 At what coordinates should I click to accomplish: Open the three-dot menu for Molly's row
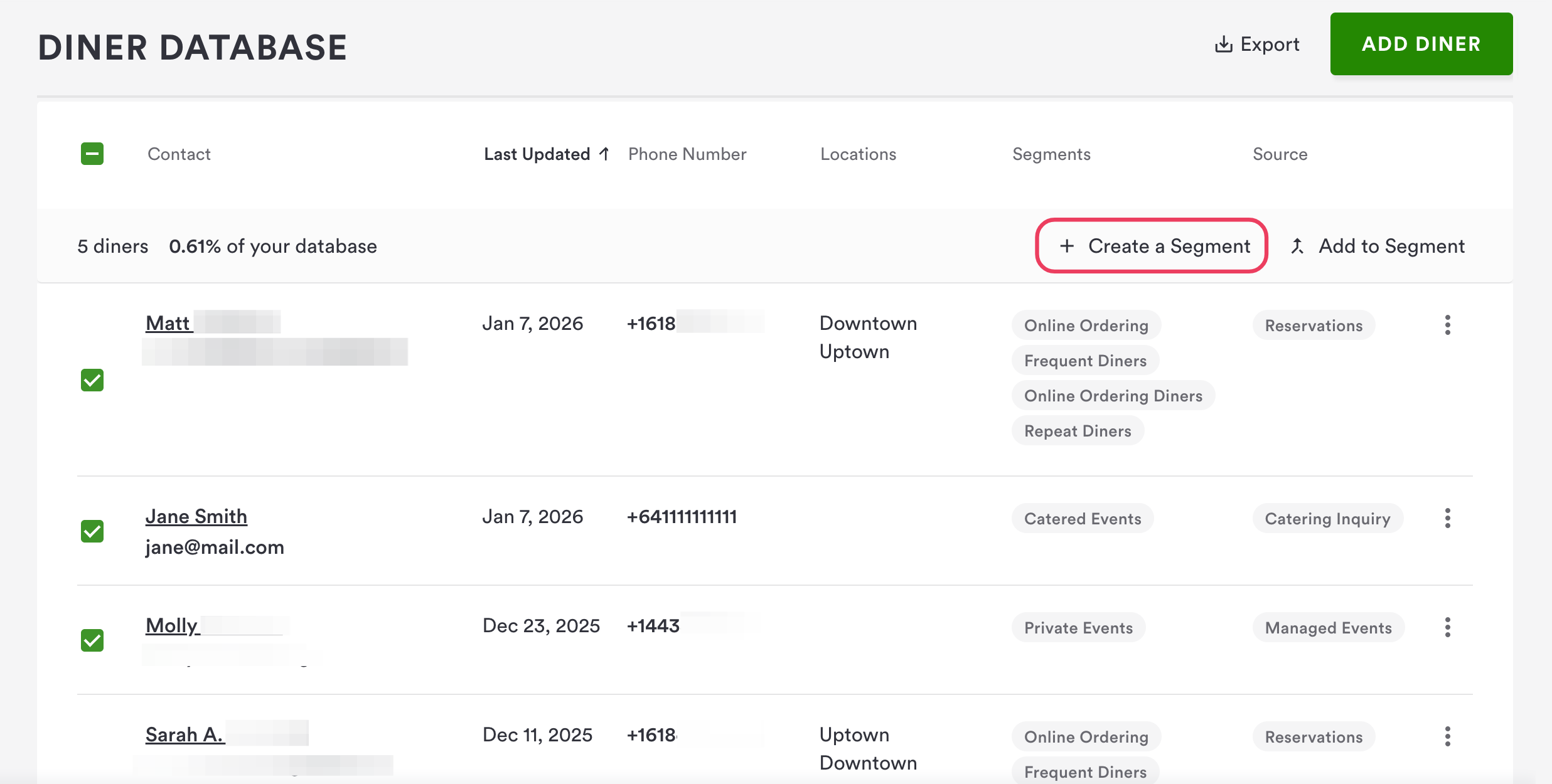[x=1447, y=627]
